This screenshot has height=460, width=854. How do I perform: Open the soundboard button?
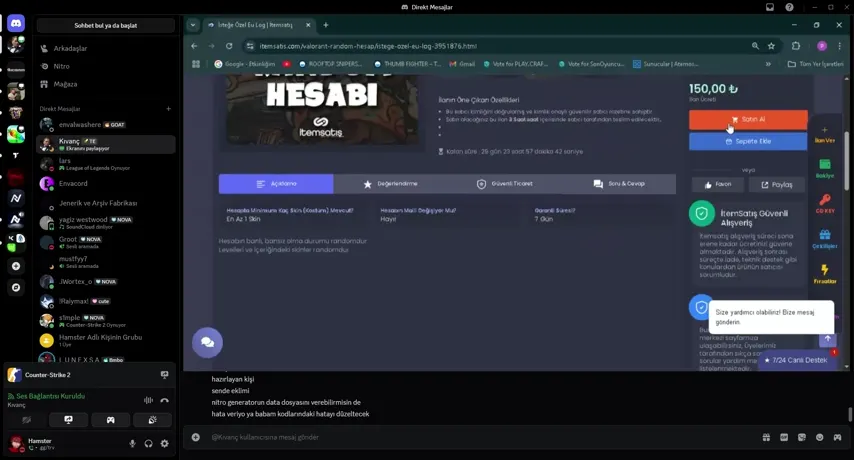click(x=152, y=420)
